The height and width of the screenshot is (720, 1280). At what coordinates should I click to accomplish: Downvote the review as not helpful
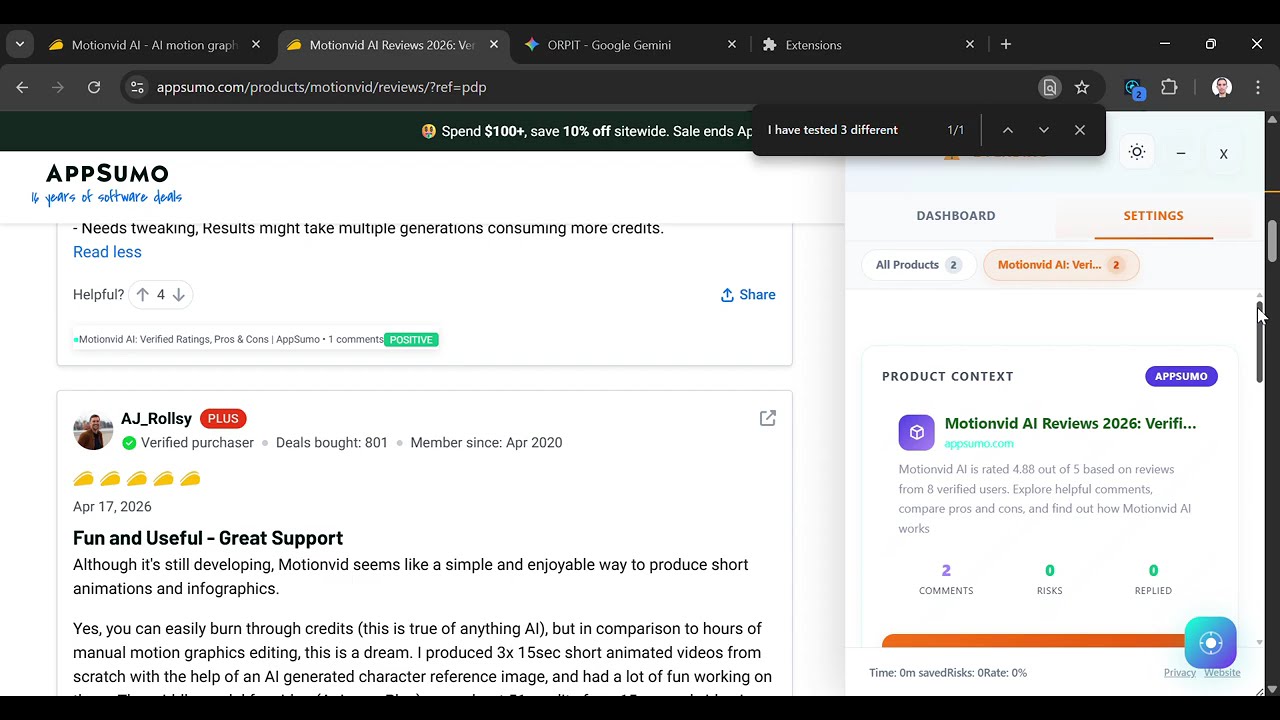(178, 295)
